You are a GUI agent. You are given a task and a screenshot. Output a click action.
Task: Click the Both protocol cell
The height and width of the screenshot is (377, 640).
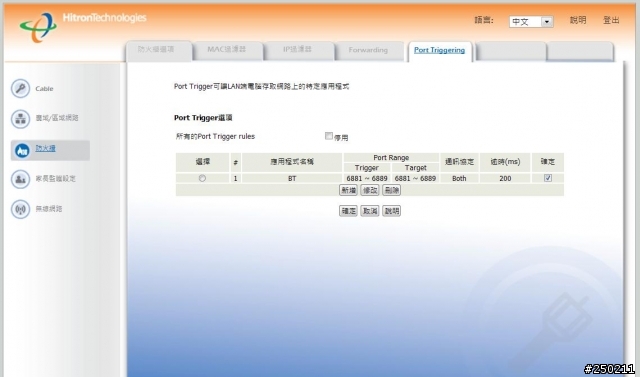point(459,178)
